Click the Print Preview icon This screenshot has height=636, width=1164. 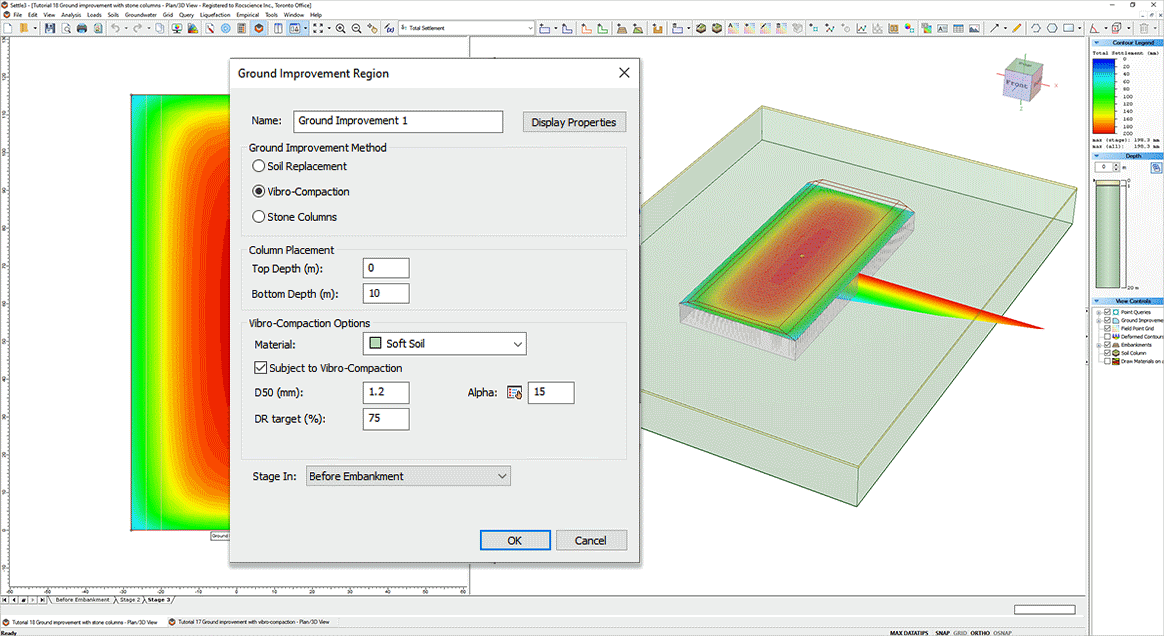coord(66,28)
